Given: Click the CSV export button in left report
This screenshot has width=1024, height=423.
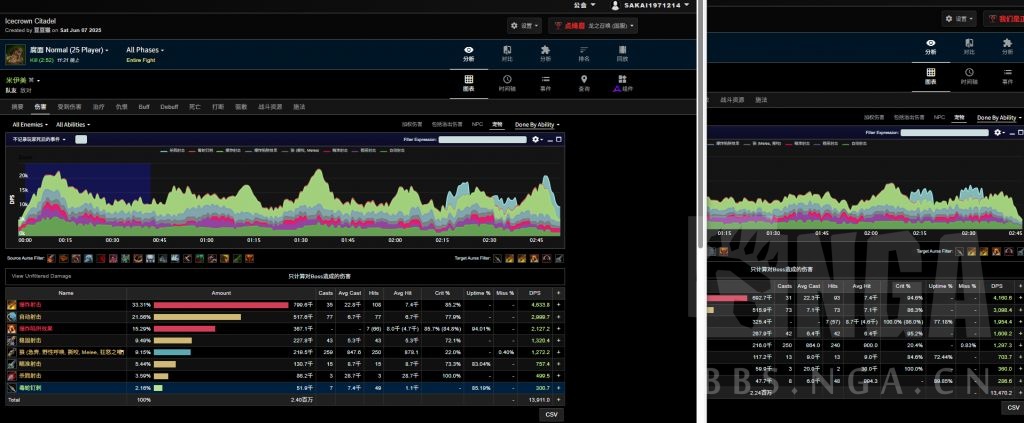Looking at the screenshot, I should pyautogui.click(x=550, y=414).
